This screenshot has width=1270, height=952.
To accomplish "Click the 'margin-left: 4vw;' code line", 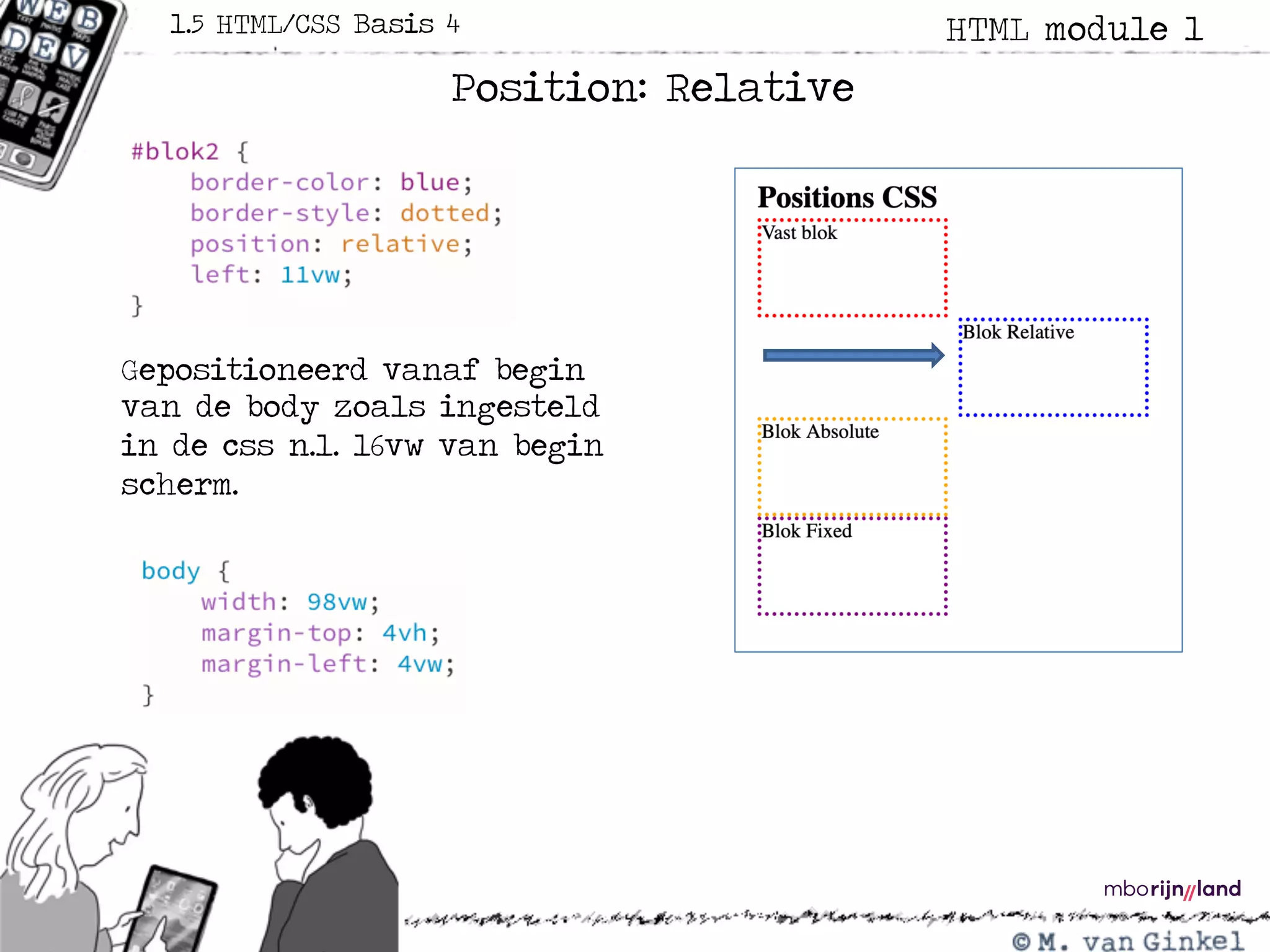I will pyautogui.click(x=327, y=664).
